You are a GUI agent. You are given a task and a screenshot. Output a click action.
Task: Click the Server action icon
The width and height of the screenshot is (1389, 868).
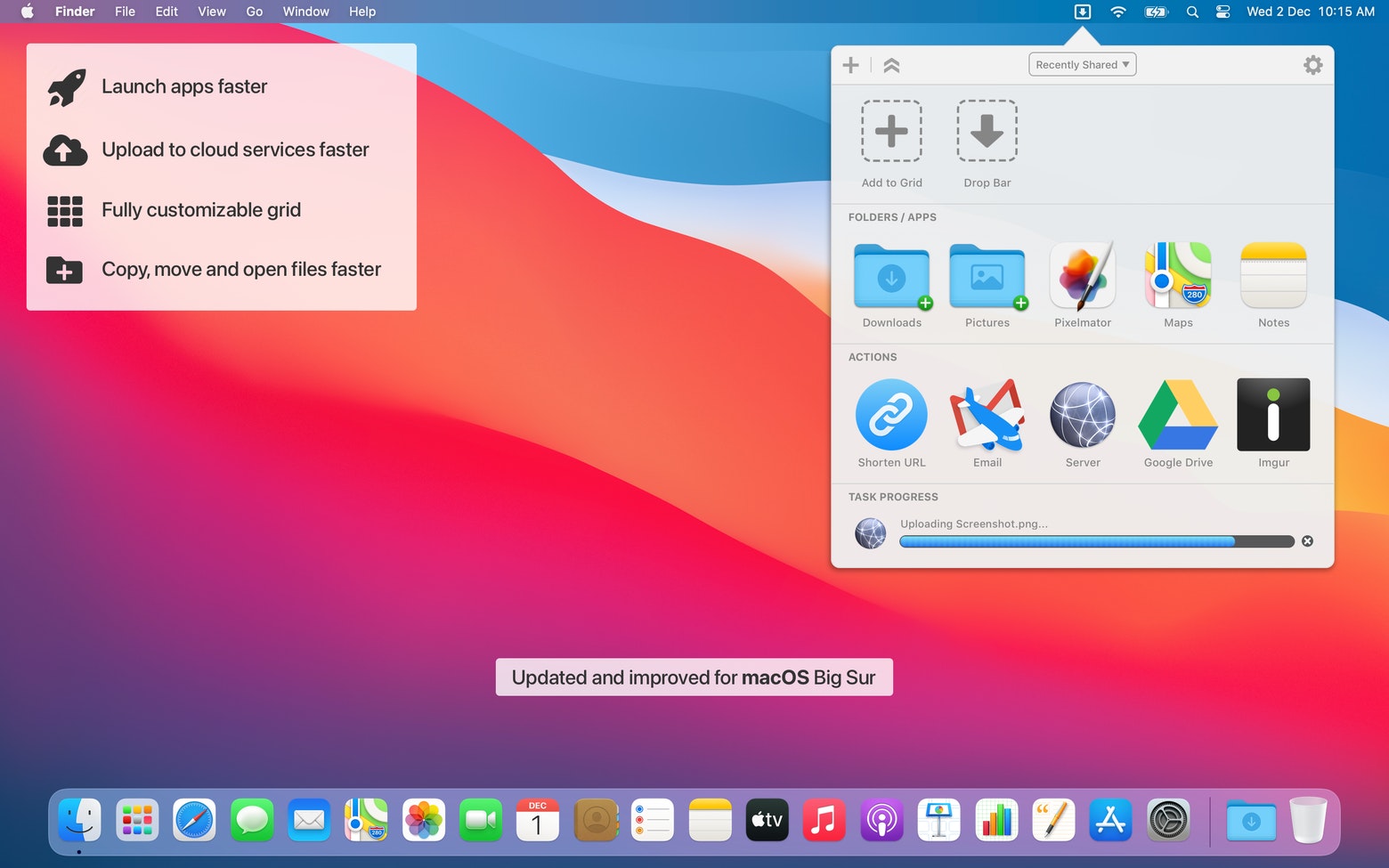(x=1082, y=415)
